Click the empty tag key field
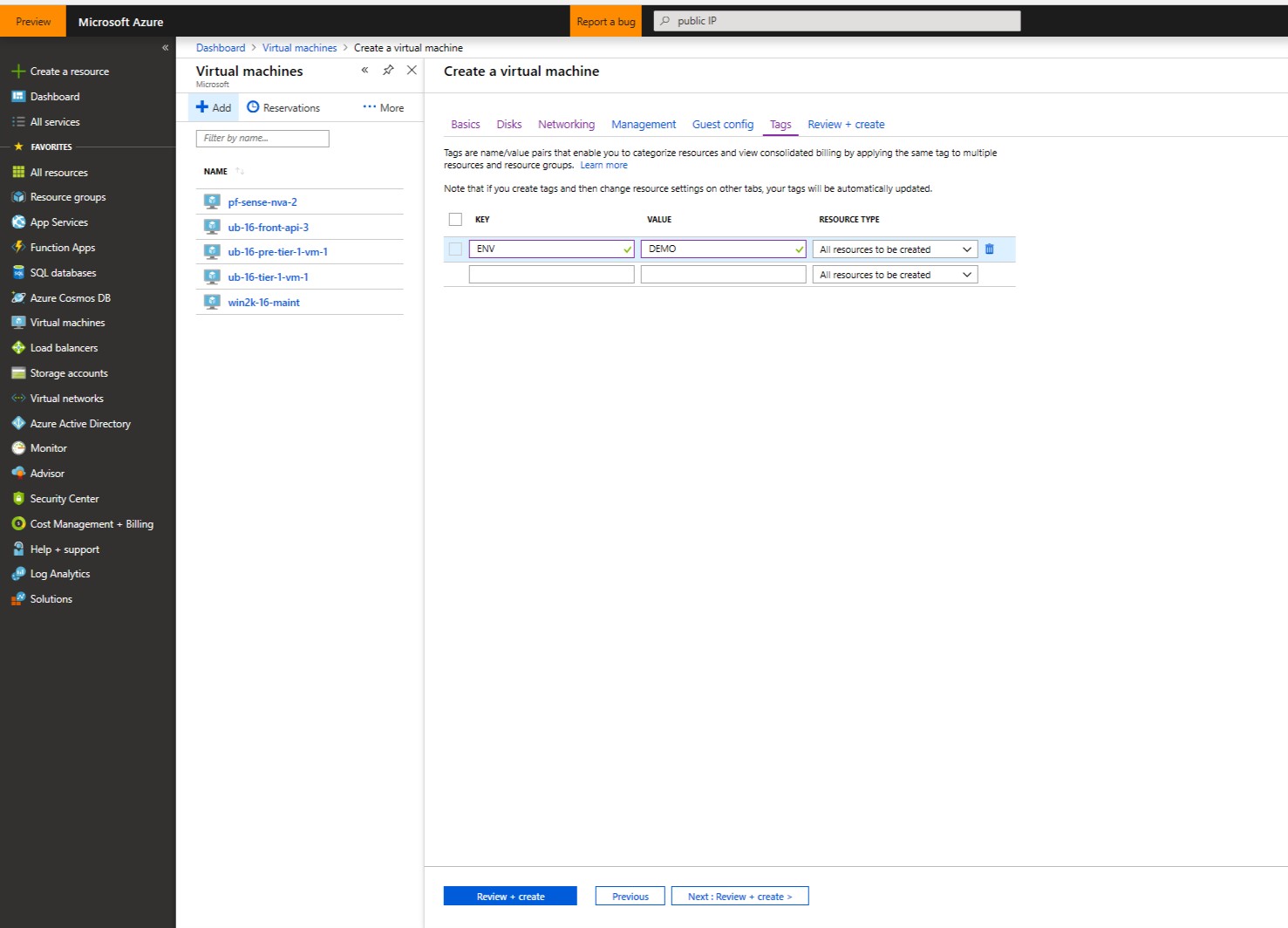This screenshot has height=928, width=1288. pos(551,275)
